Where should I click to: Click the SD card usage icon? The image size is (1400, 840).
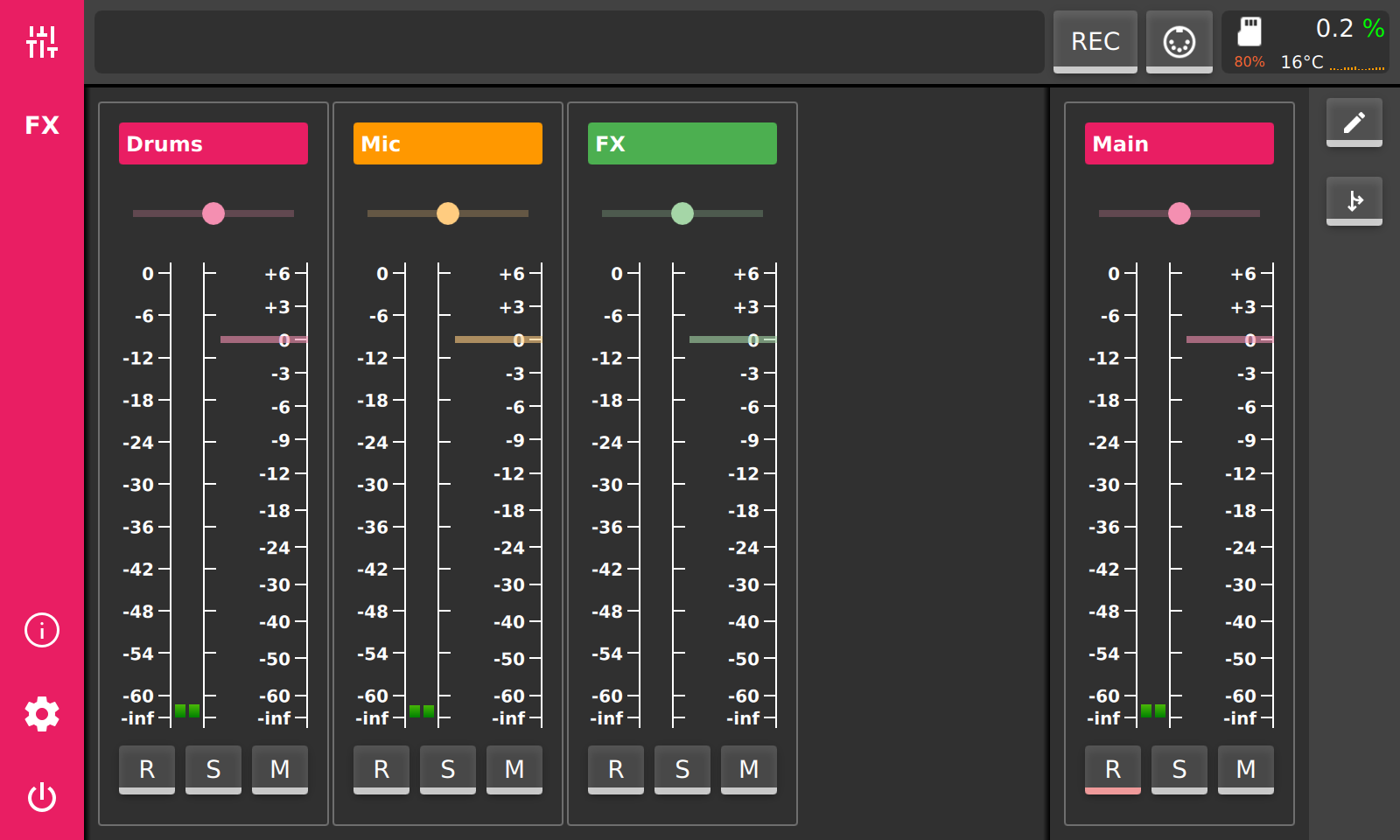[1249, 32]
